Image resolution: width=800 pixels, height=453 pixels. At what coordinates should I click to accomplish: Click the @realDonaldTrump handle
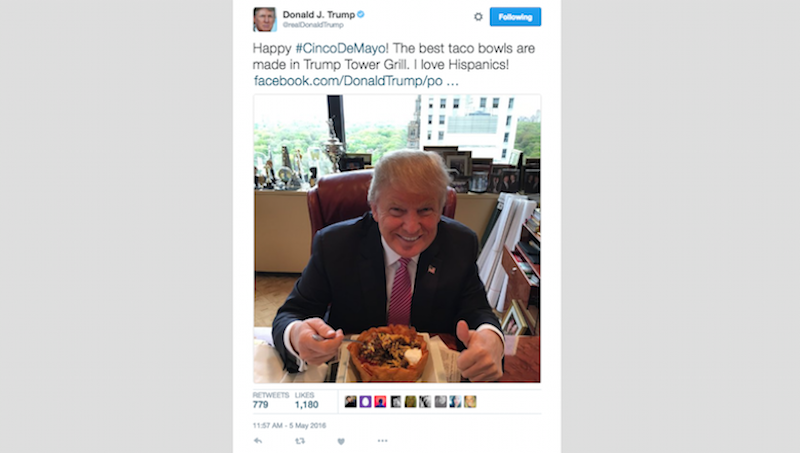tap(313, 24)
